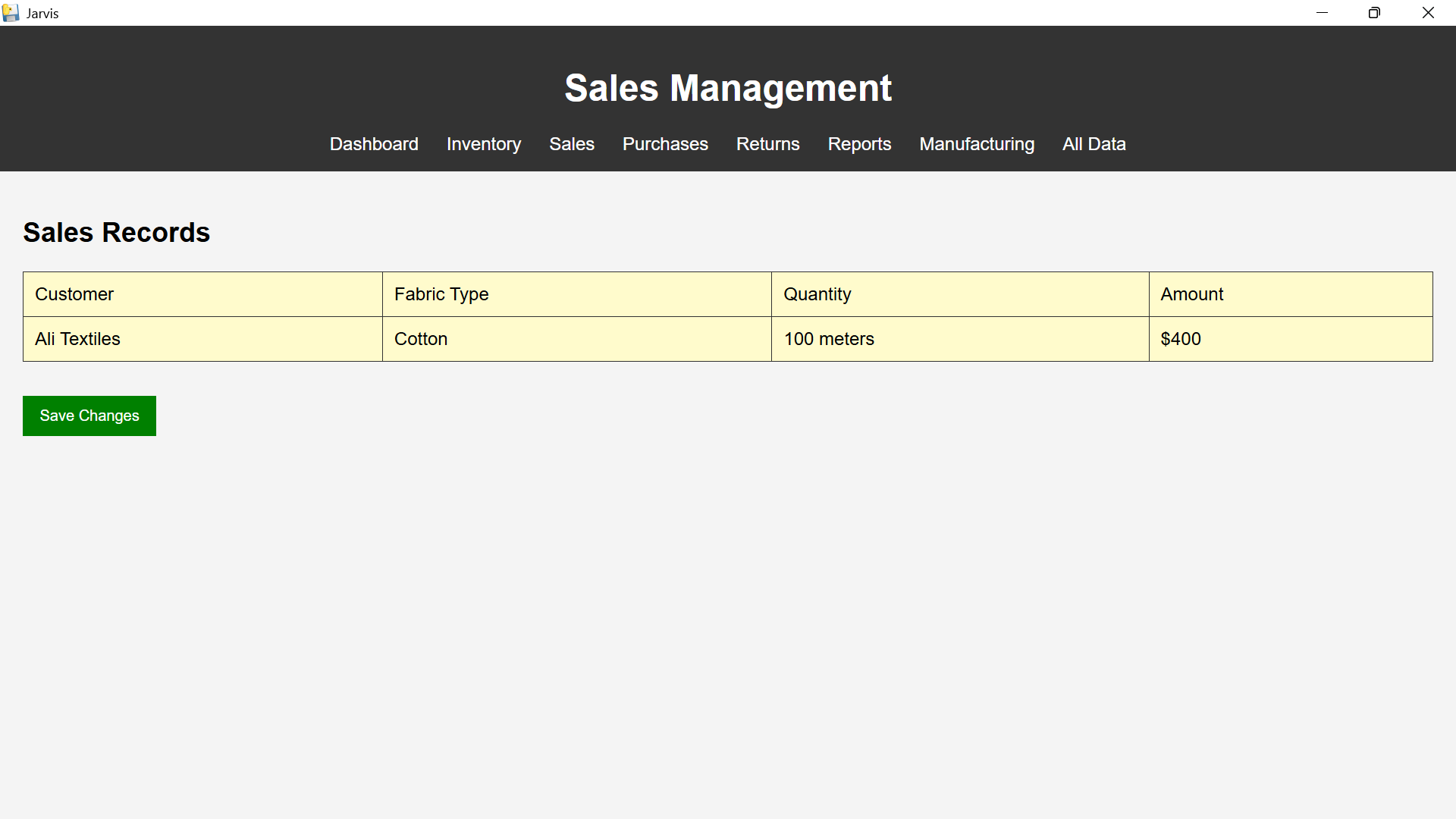Image resolution: width=1456 pixels, height=819 pixels.
Task: Click the Jarvis app icon in title bar
Action: tap(11, 13)
